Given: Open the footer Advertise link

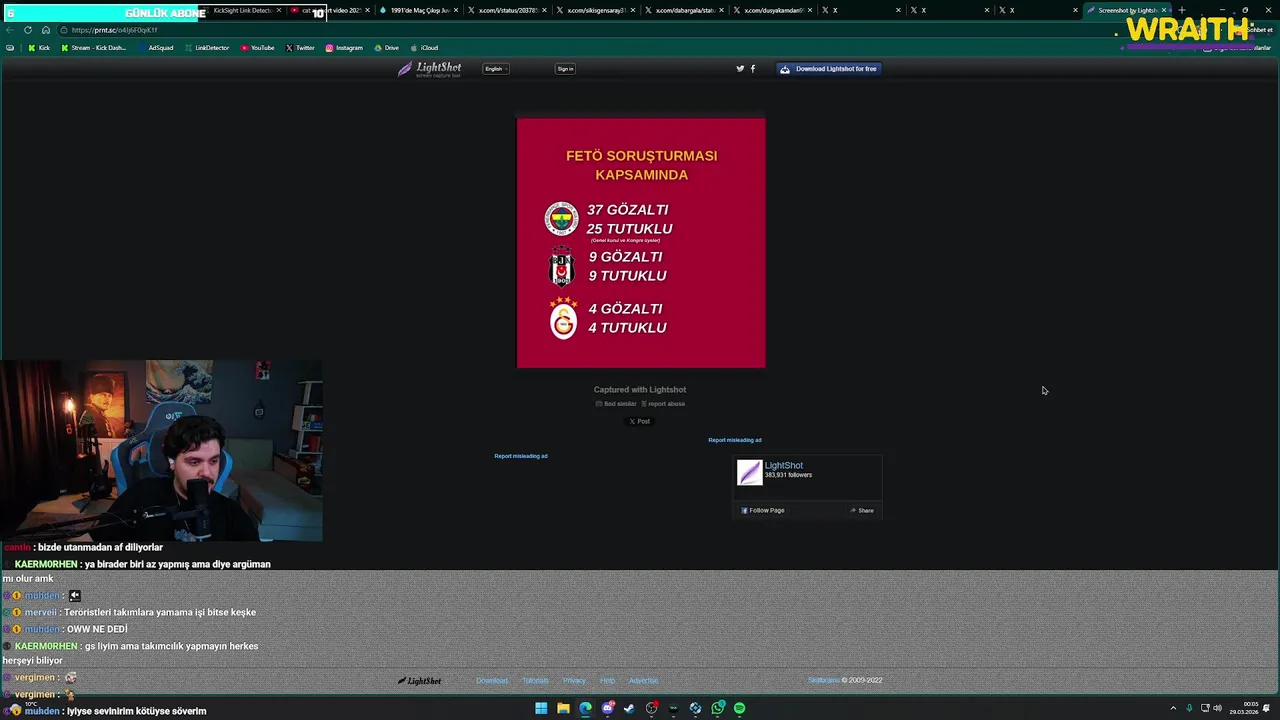Looking at the screenshot, I should (x=643, y=681).
